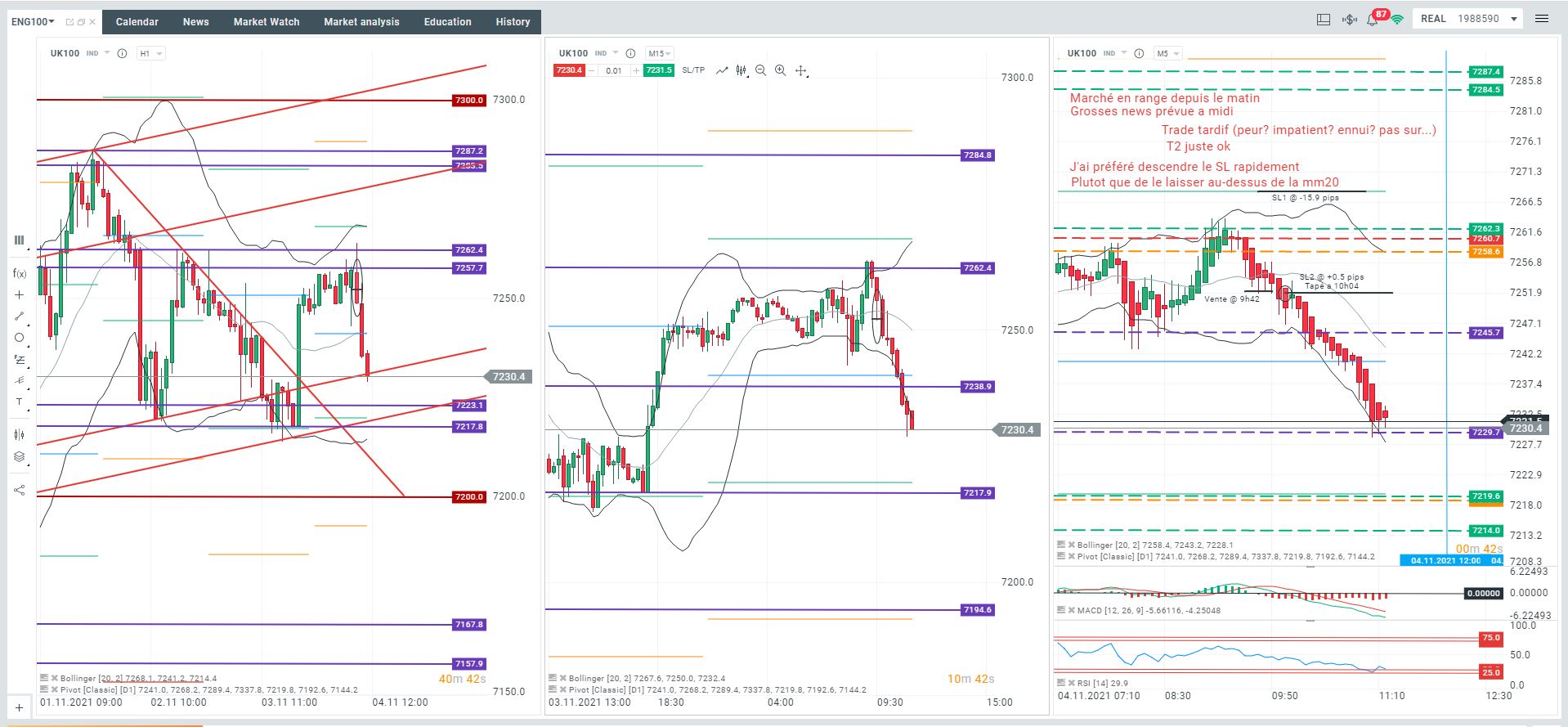Open notifications bell with 87 badge

pyautogui.click(x=1373, y=19)
